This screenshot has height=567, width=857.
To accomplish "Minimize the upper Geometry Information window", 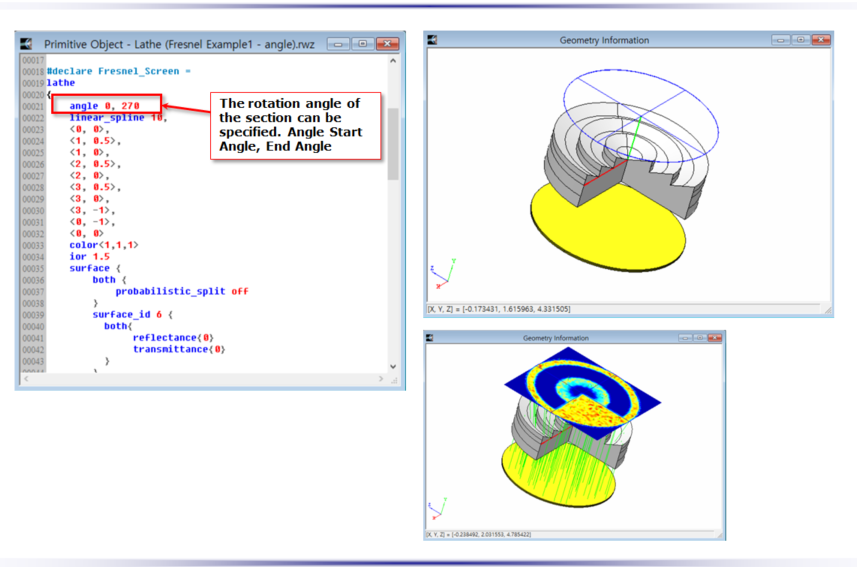I will [779, 40].
